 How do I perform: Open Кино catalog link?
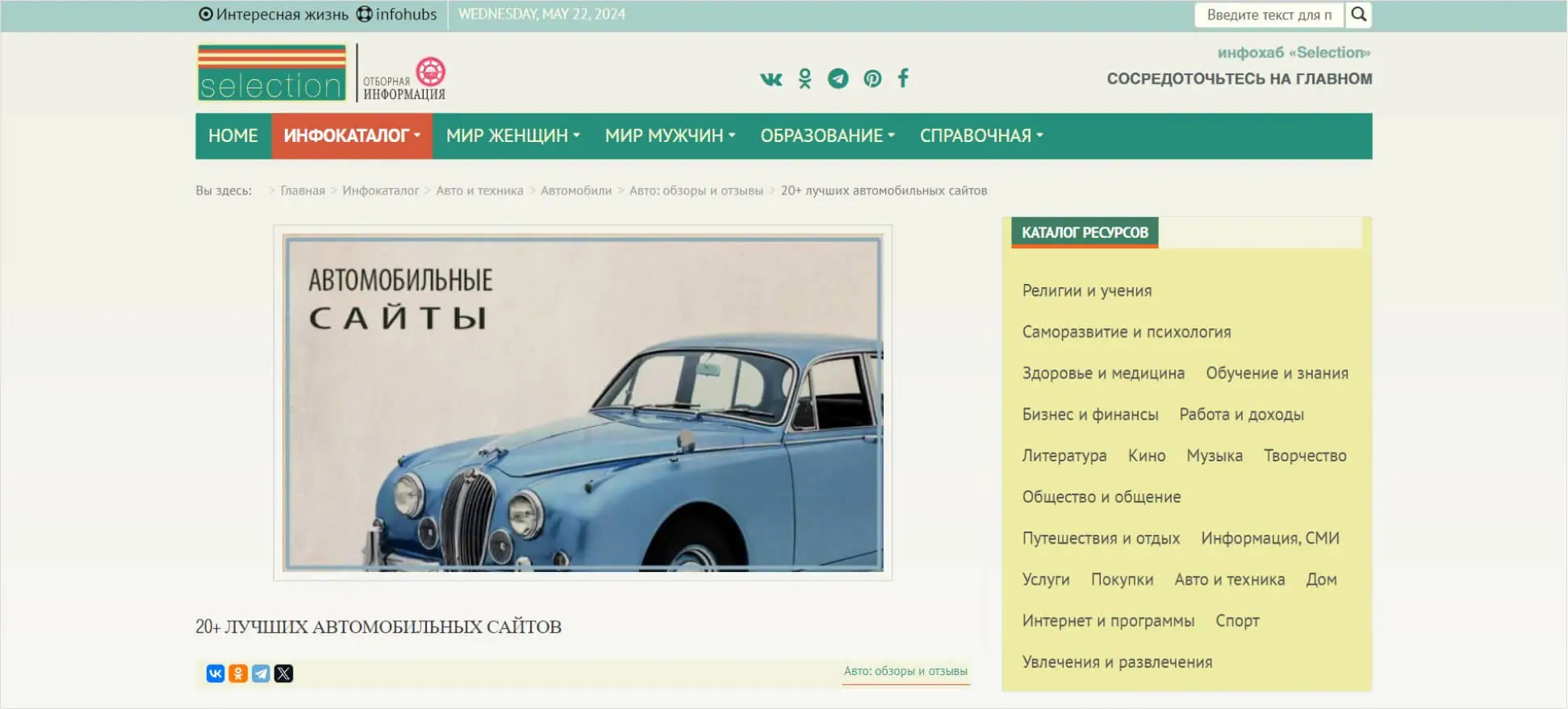pyautogui.click(x=1147, y=456)
